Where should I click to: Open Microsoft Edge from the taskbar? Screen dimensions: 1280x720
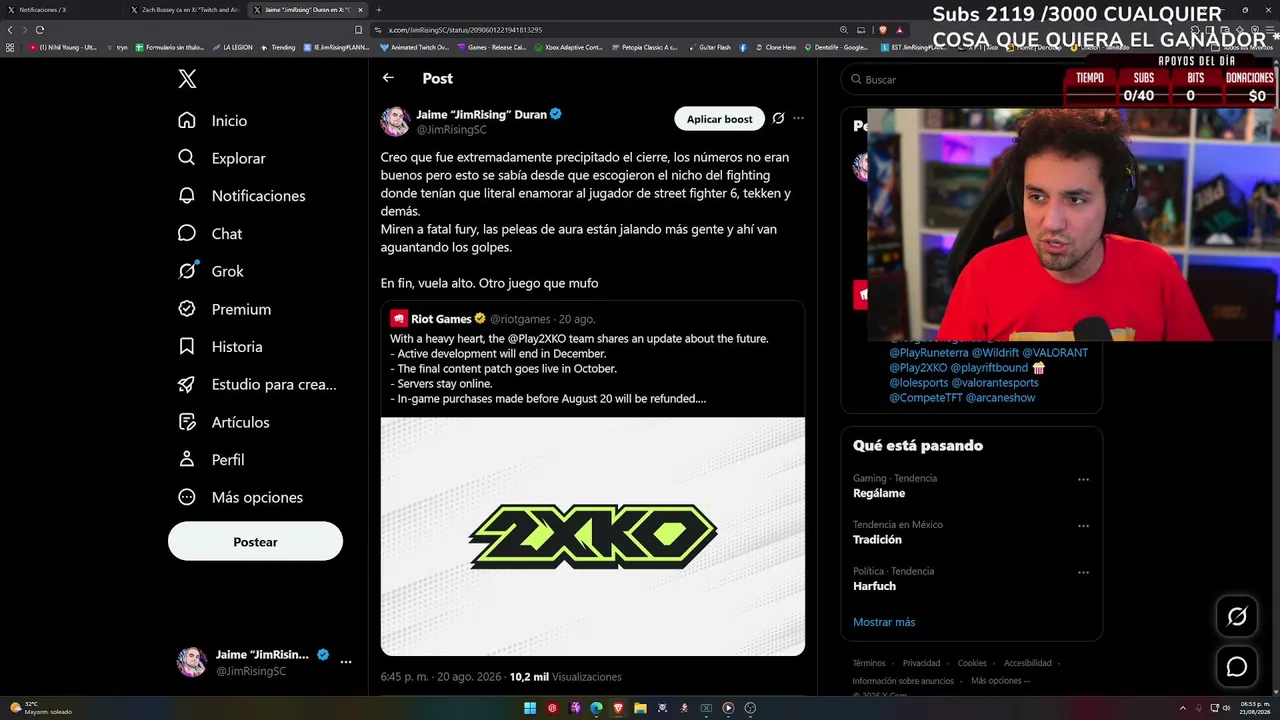(x=596, y=708)
